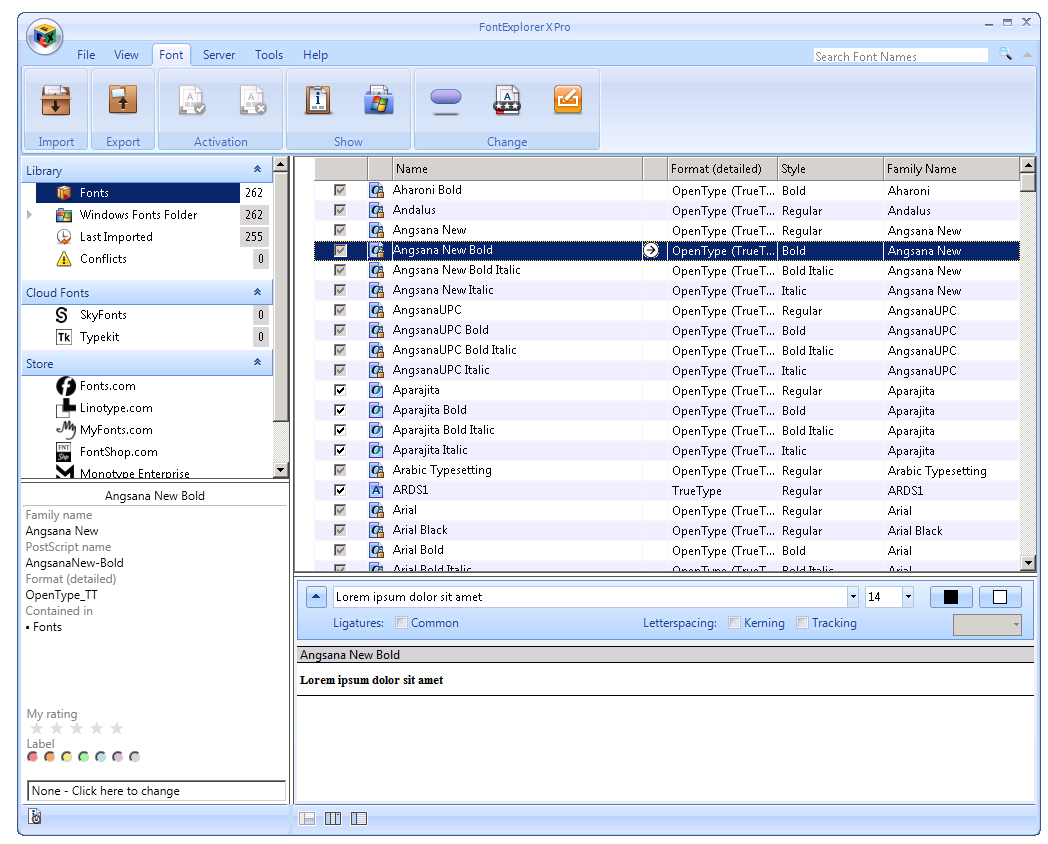Viewport: 1048px width, 844px height.
Task: Enable Kerning checkbox
Action: point(735,623)
